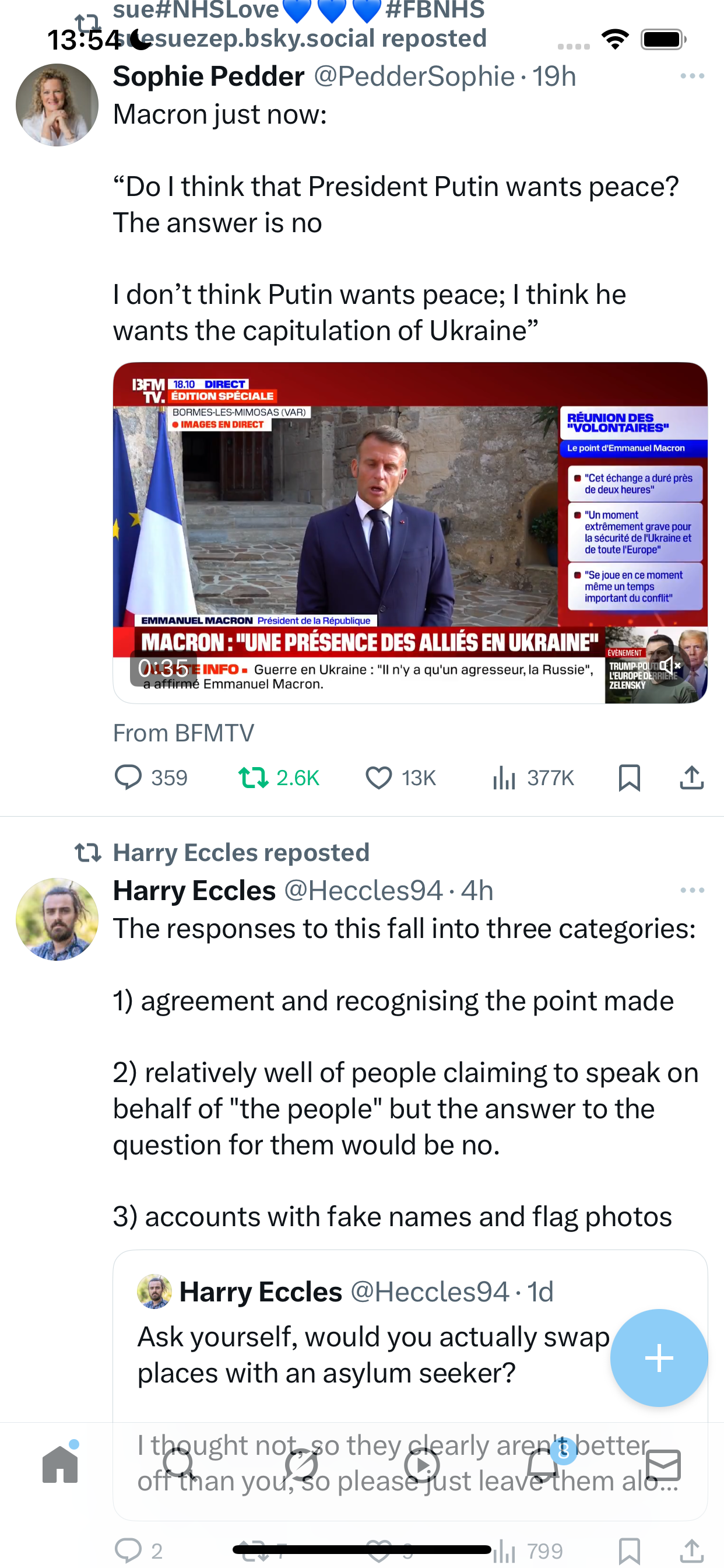Tap reply icon on Sophie Pedder's post
Viewport: 724px width, 1568px height.
[x=128, y=778]
